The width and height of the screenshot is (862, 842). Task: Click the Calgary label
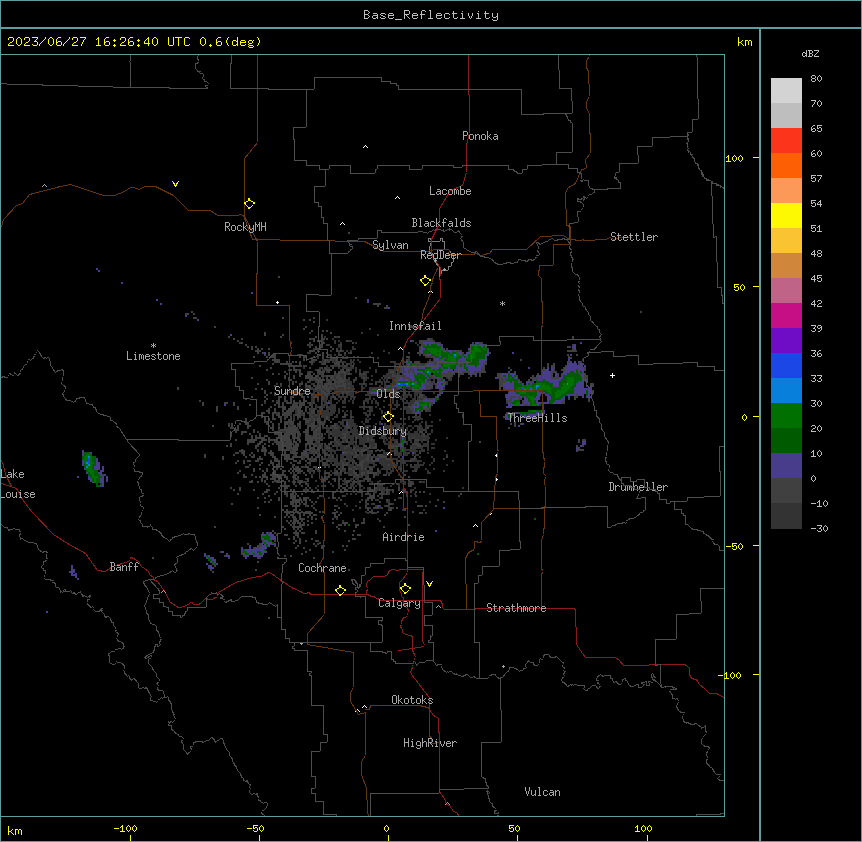(x=400, y=603)
